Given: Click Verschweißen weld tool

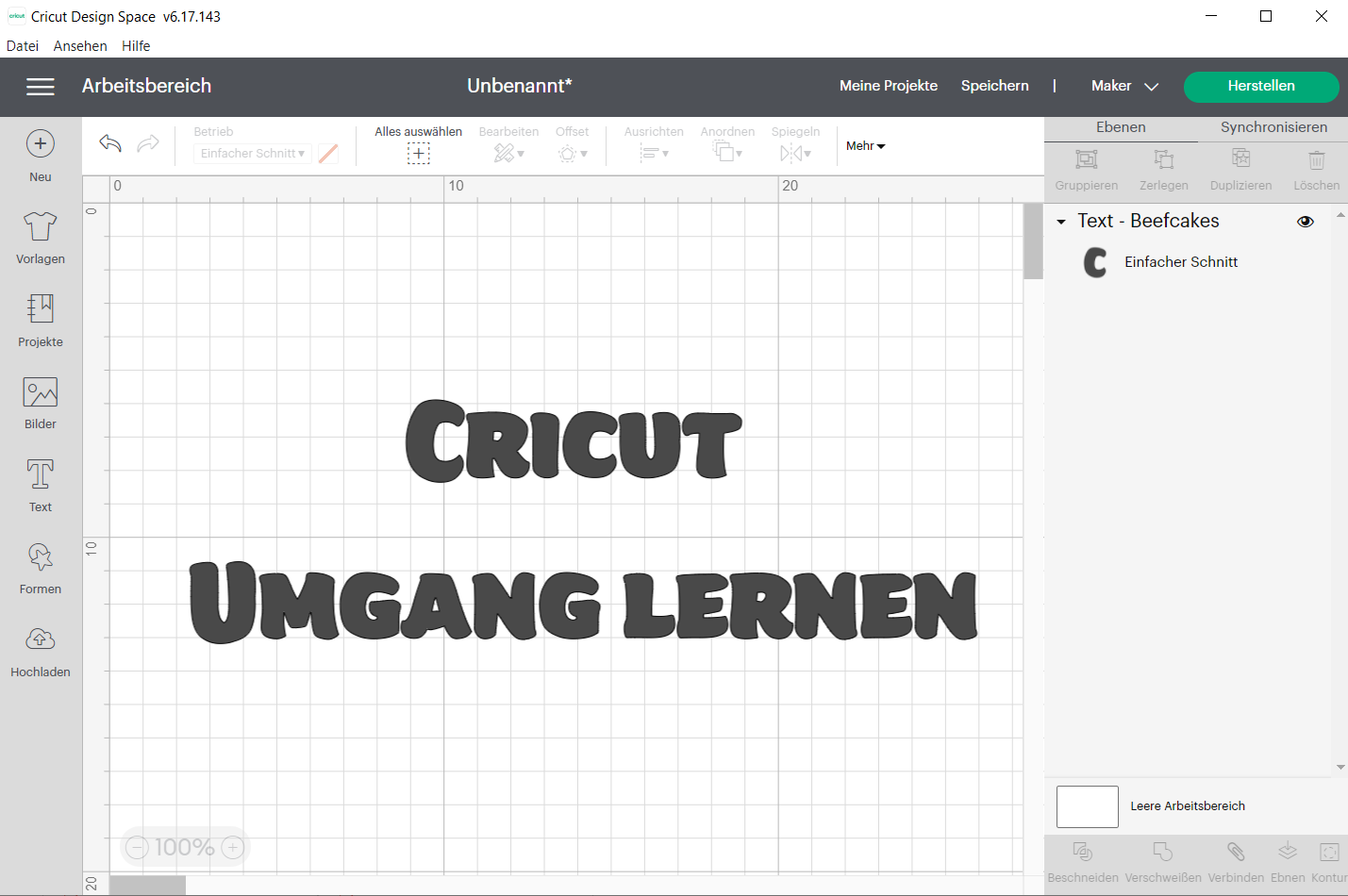Looking at the screenshot, I should (1163, 862).
